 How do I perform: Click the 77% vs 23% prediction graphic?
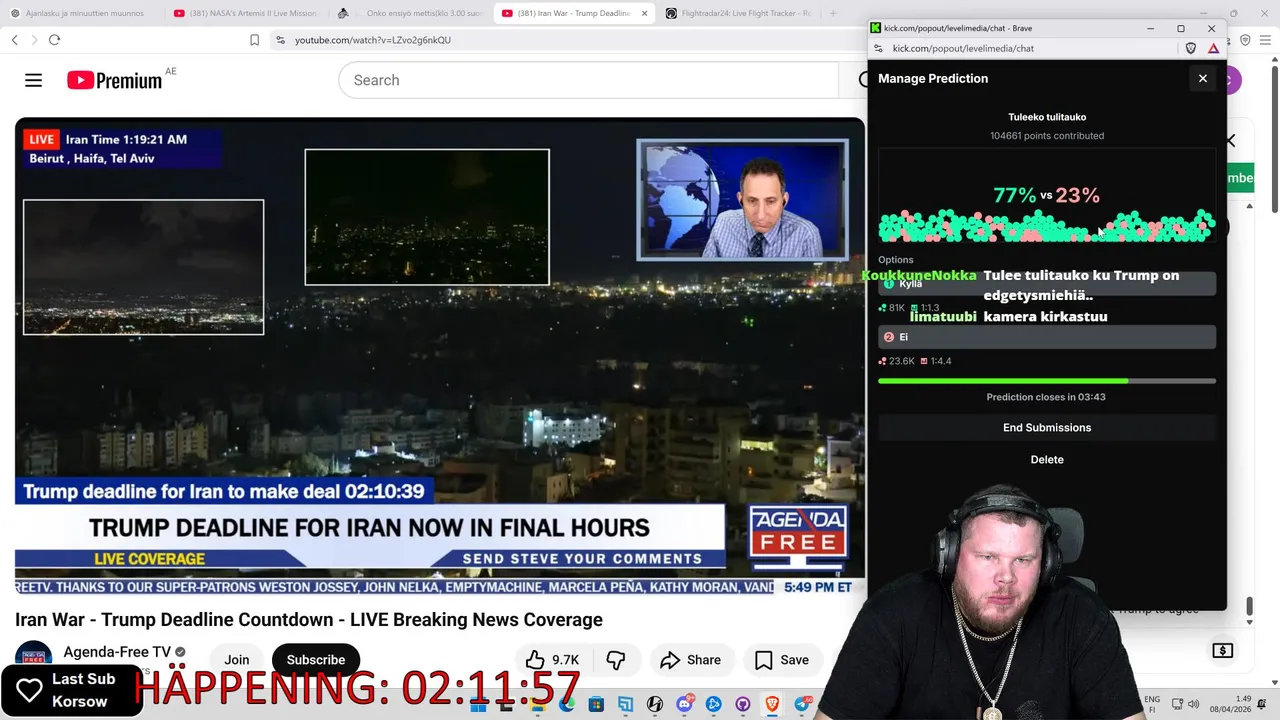tap(1047, 196)
